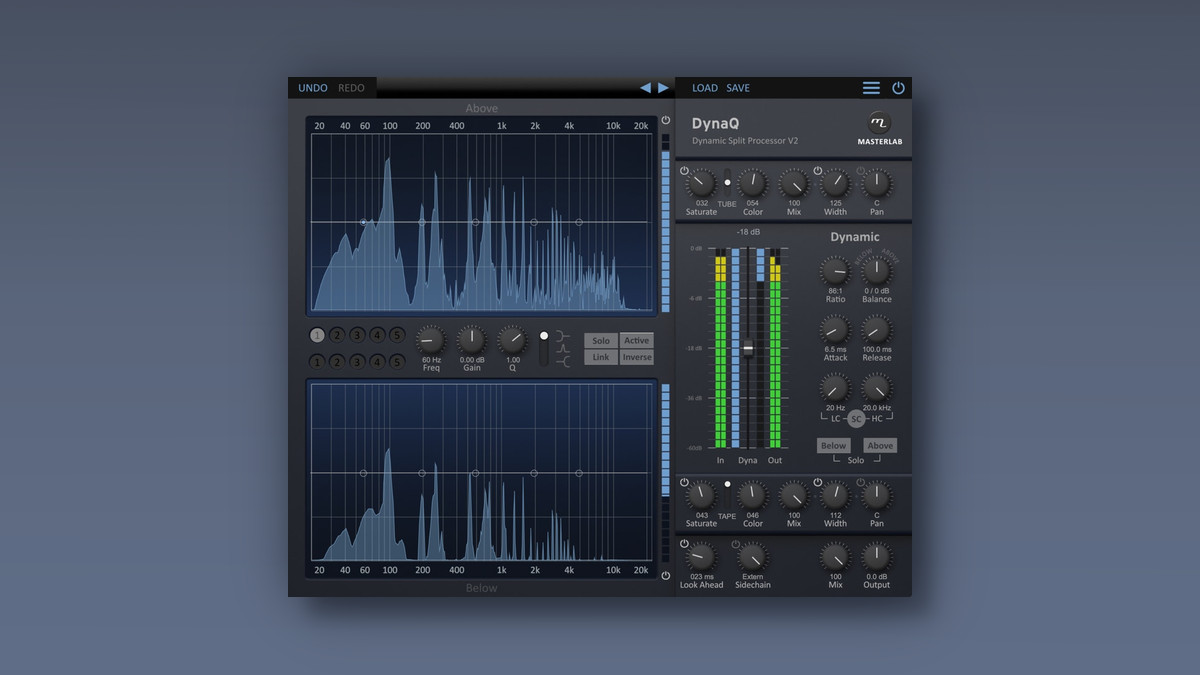Viewport: 1200px width, 675px height.
Task: Click the Link button
Action: coord(601,357)
